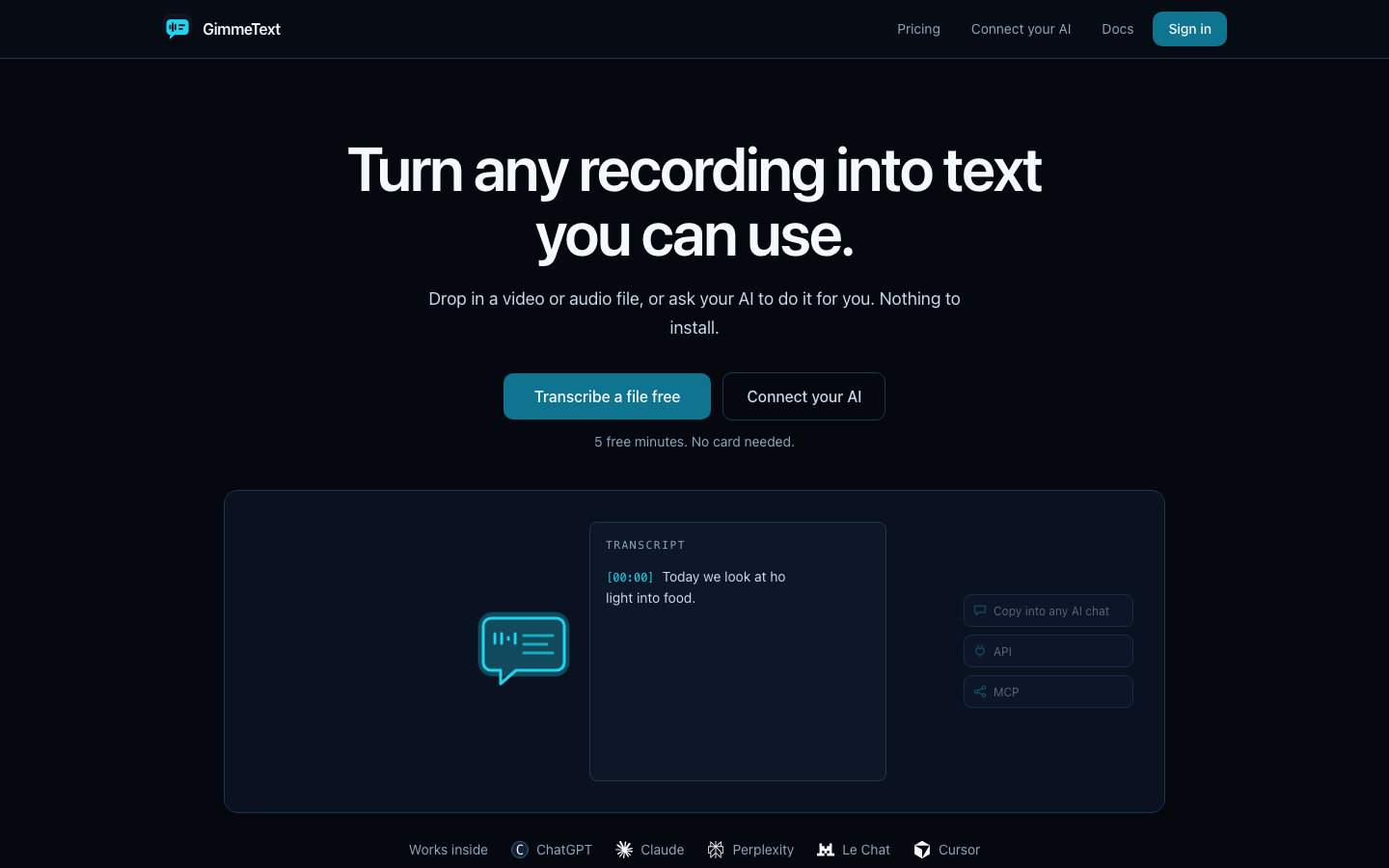This screenshot has width=1389, height=868.
Task: Click the 'Works inside' label
Action: [x=449, y=850]
